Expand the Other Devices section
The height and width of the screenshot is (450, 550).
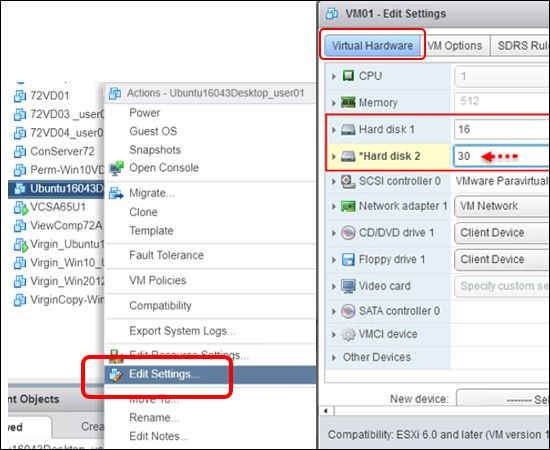(x=334, y=357)
